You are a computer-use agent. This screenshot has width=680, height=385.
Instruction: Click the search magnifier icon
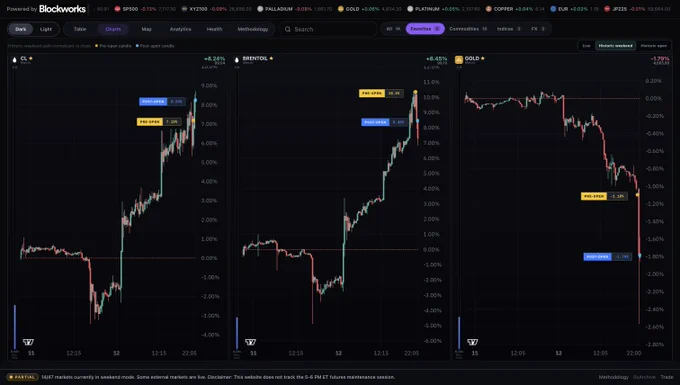[x=288, y=29]
